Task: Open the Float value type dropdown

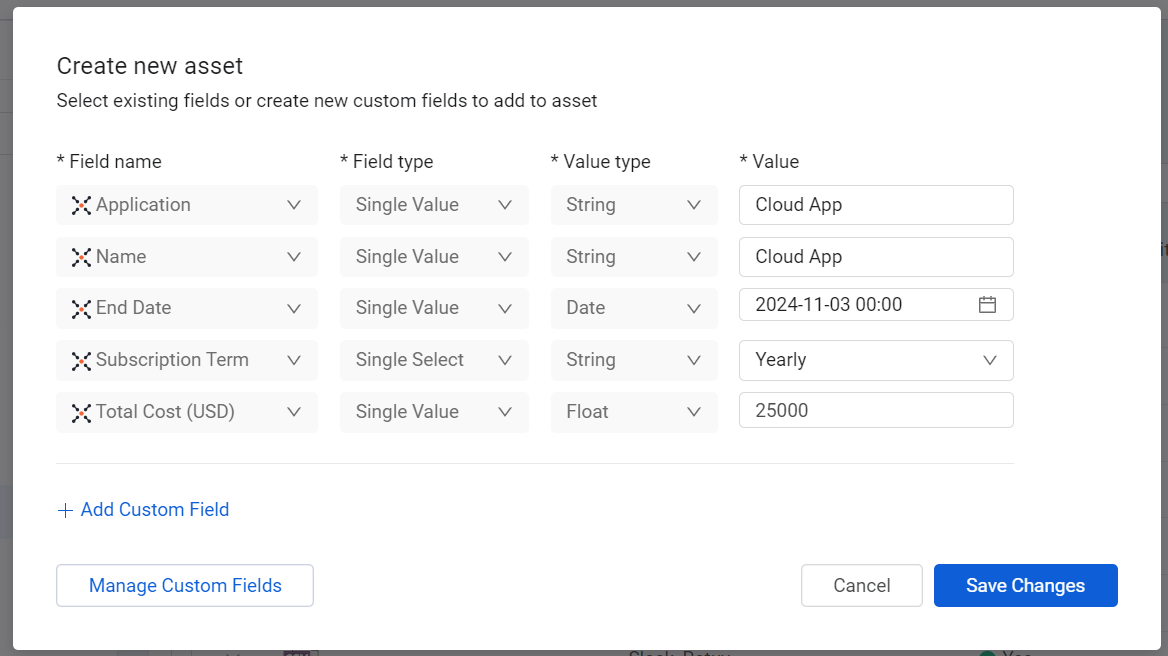Action: pos(694,412)
